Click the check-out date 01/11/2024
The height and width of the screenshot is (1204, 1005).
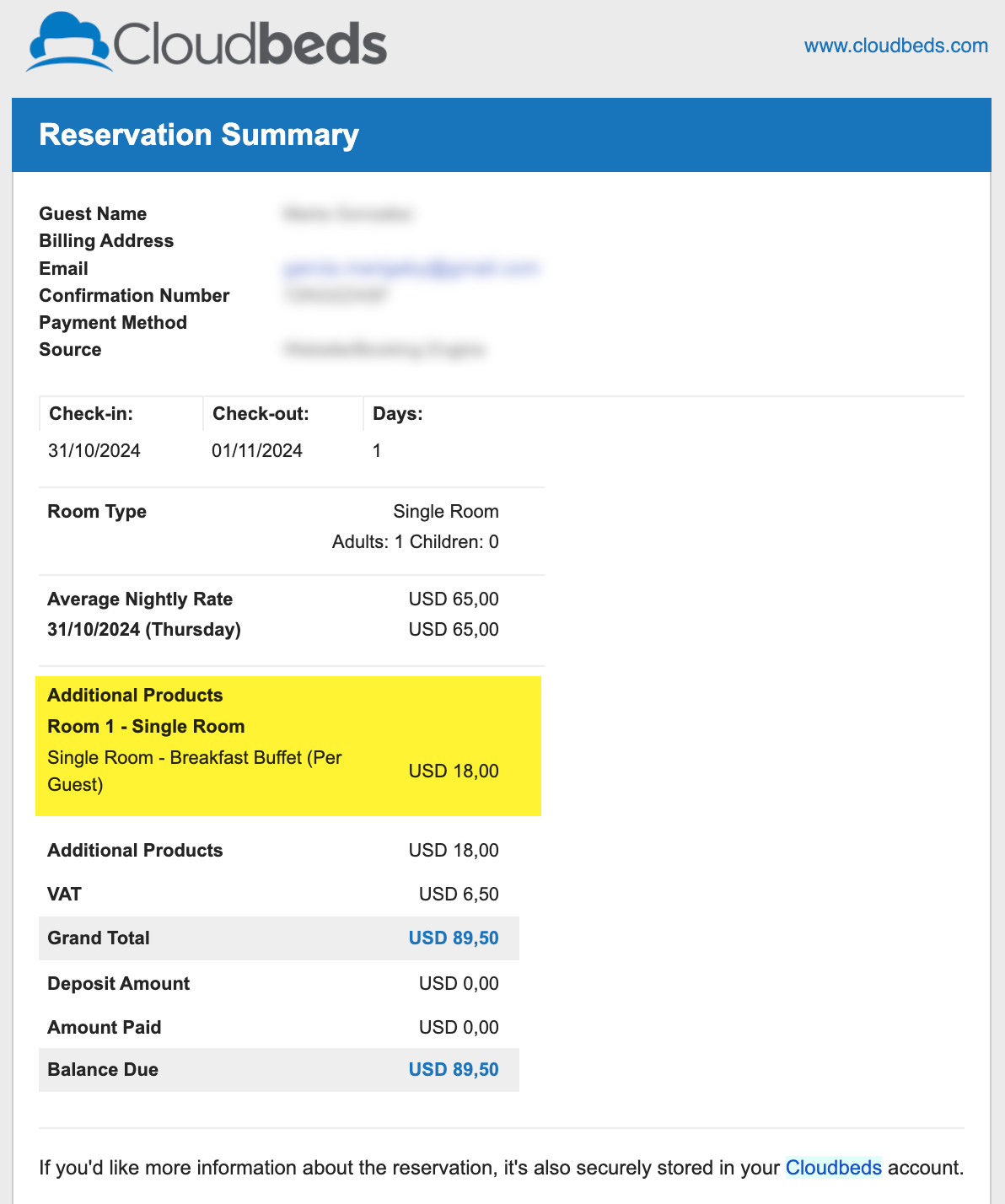click(x=257, y=451)
